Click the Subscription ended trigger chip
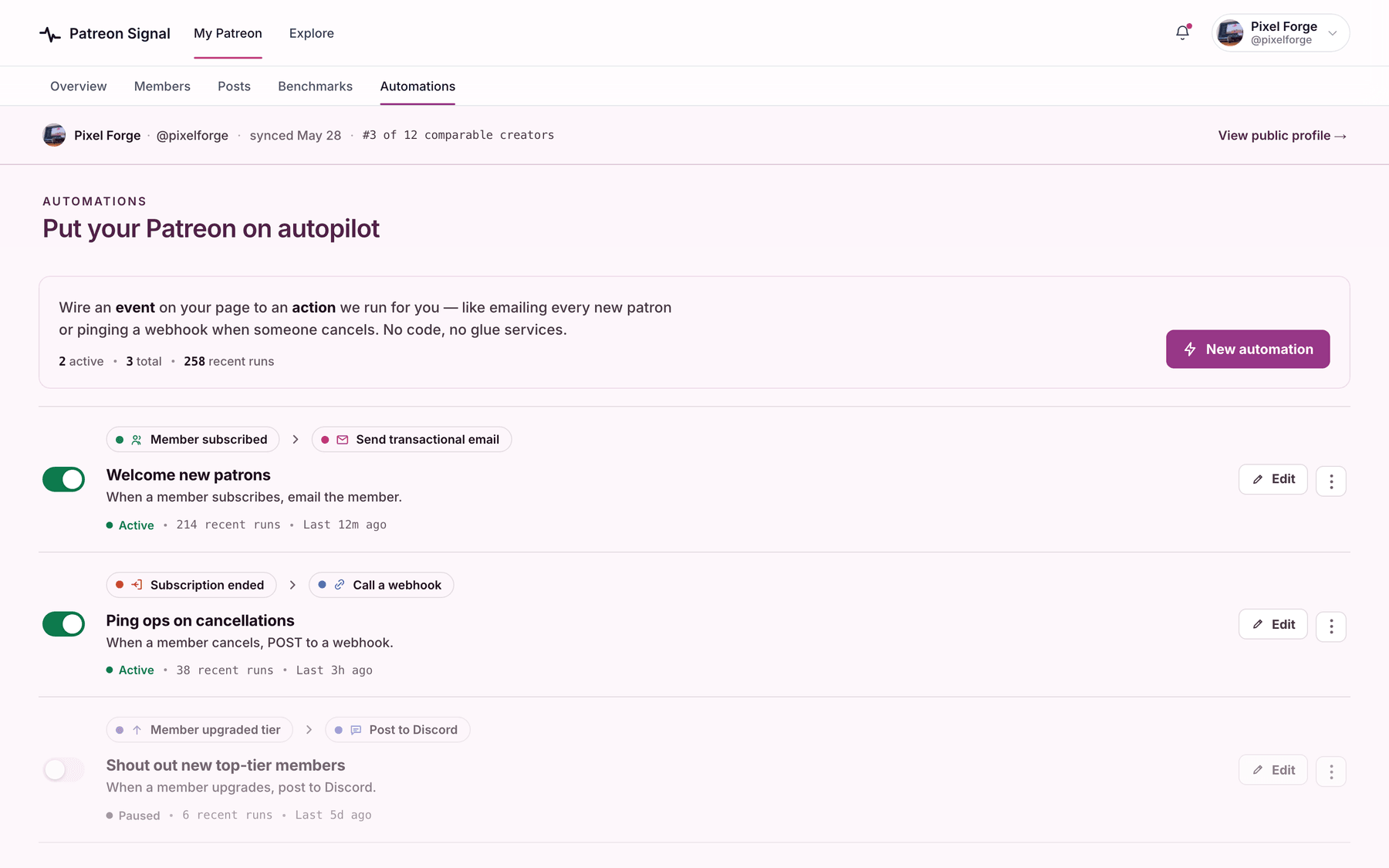Image resolution: width=1389 pixels, height=868 pixels. coord(191,585)
